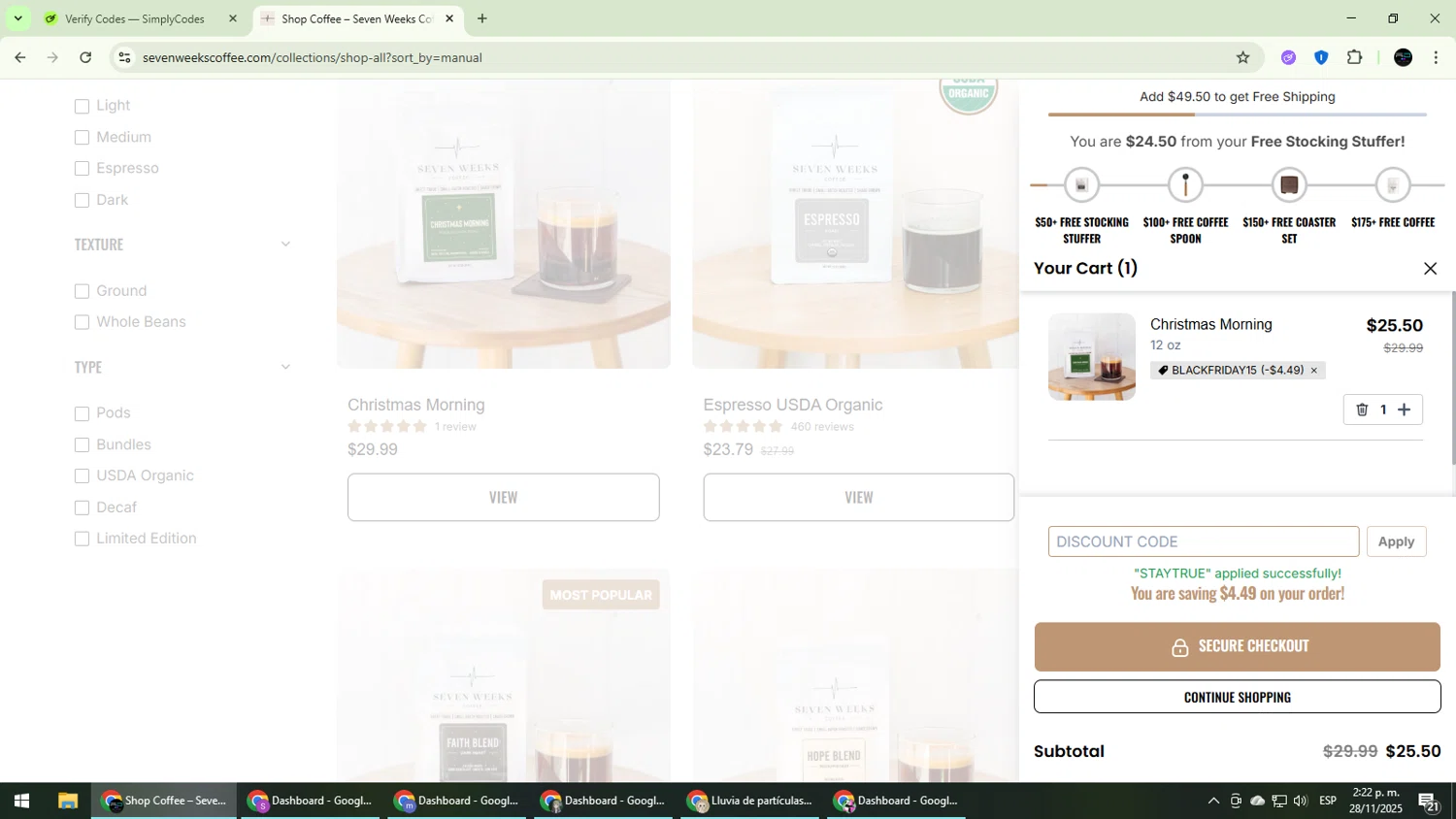Delete Christmas Morning item with trash icon

click(1362, 409)
